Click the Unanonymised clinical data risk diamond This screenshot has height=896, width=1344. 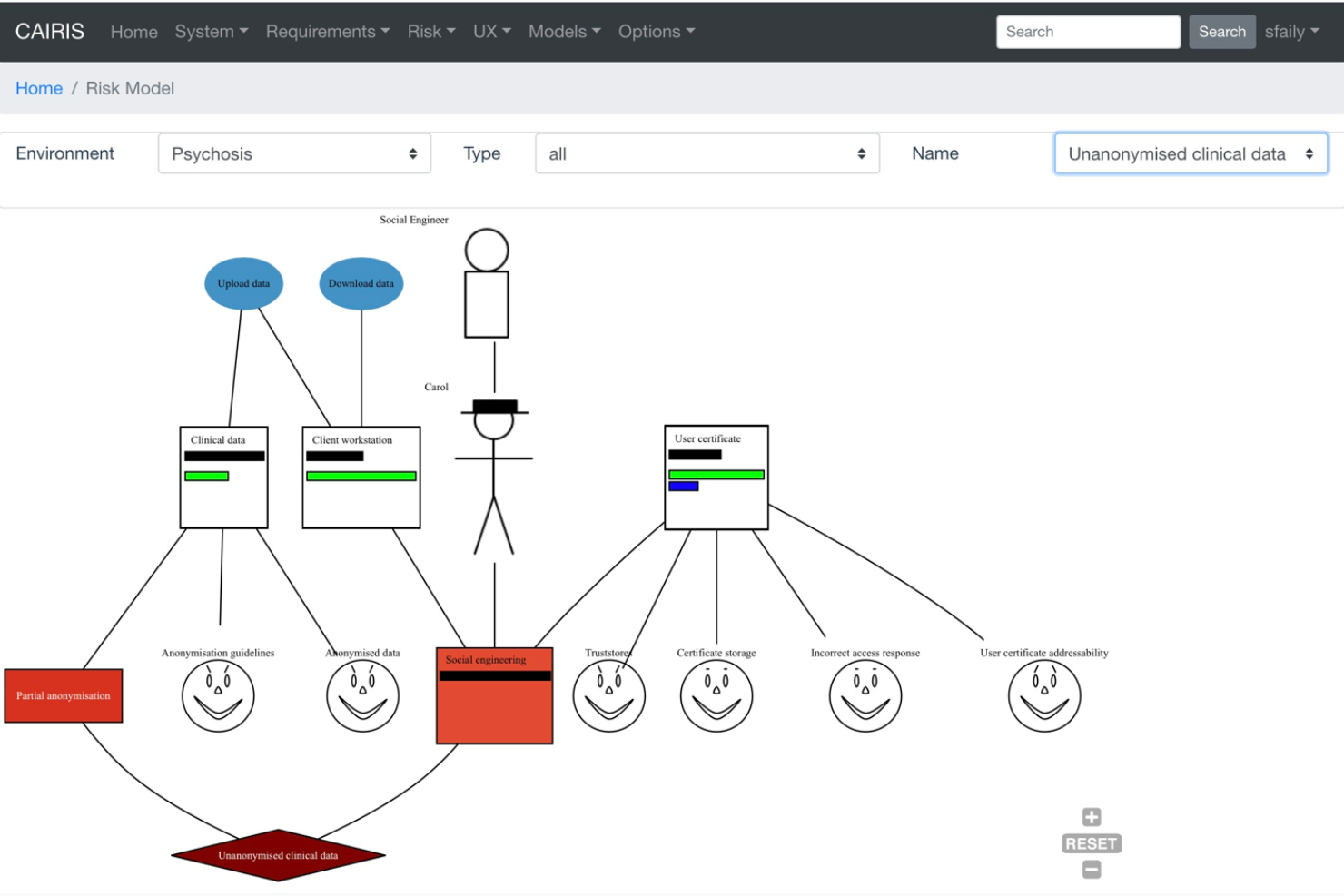tap(277, 854)
